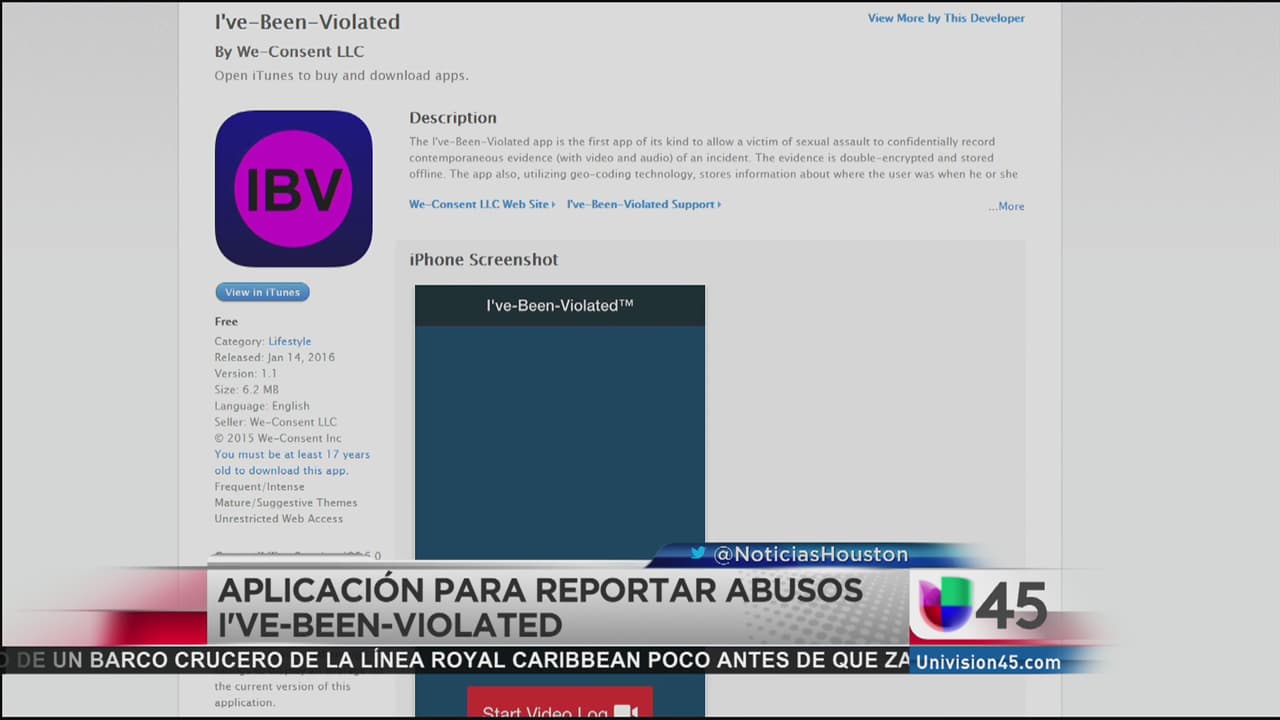This screenshot has width=1280, height=720.
Task: Click the 17 years age requirement link
Action: click(291, 462)
